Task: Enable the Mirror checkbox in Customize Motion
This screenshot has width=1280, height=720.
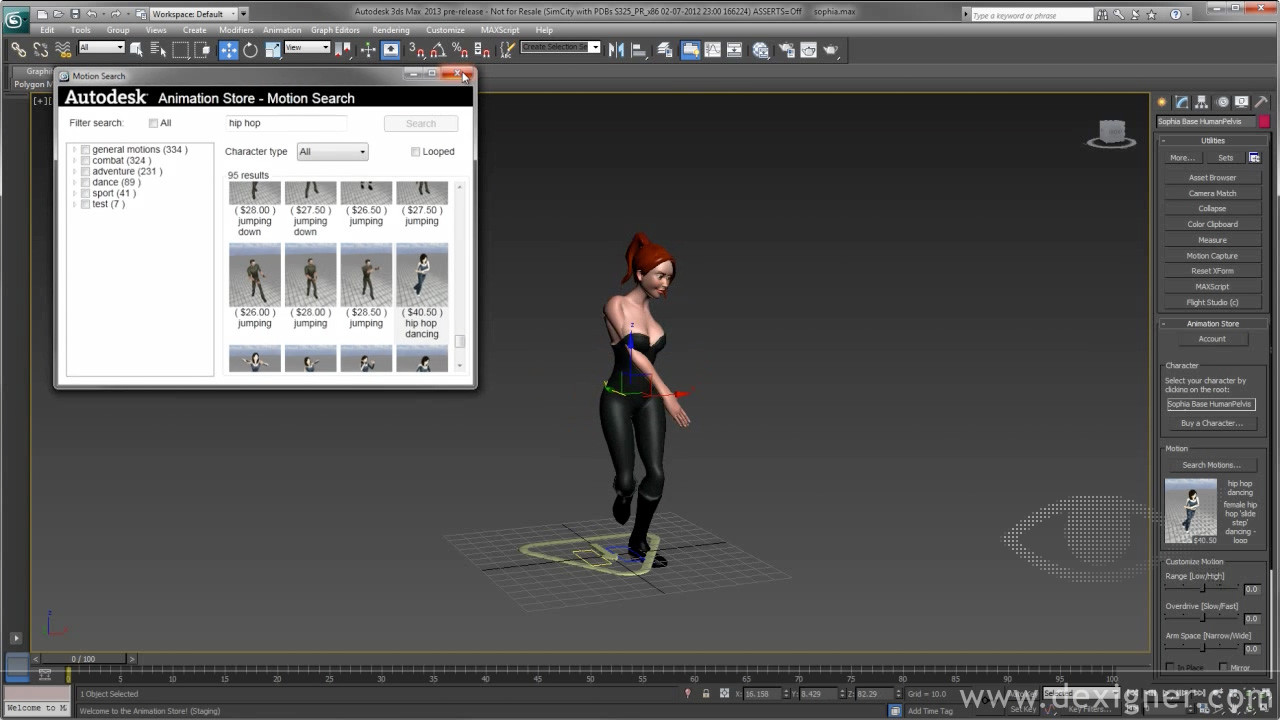Action: (1224, 668)
